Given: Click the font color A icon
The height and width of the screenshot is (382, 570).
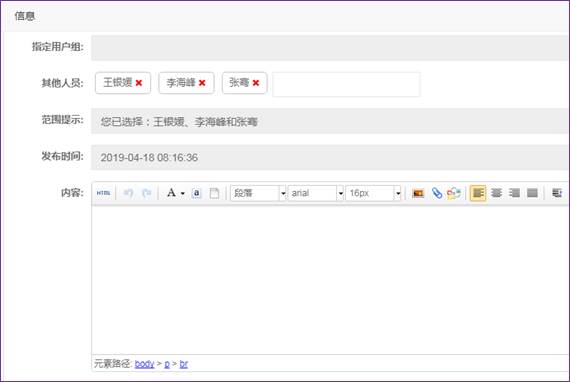Looking at the screenshot, I should pyautogui.click(x=171, y=193).
